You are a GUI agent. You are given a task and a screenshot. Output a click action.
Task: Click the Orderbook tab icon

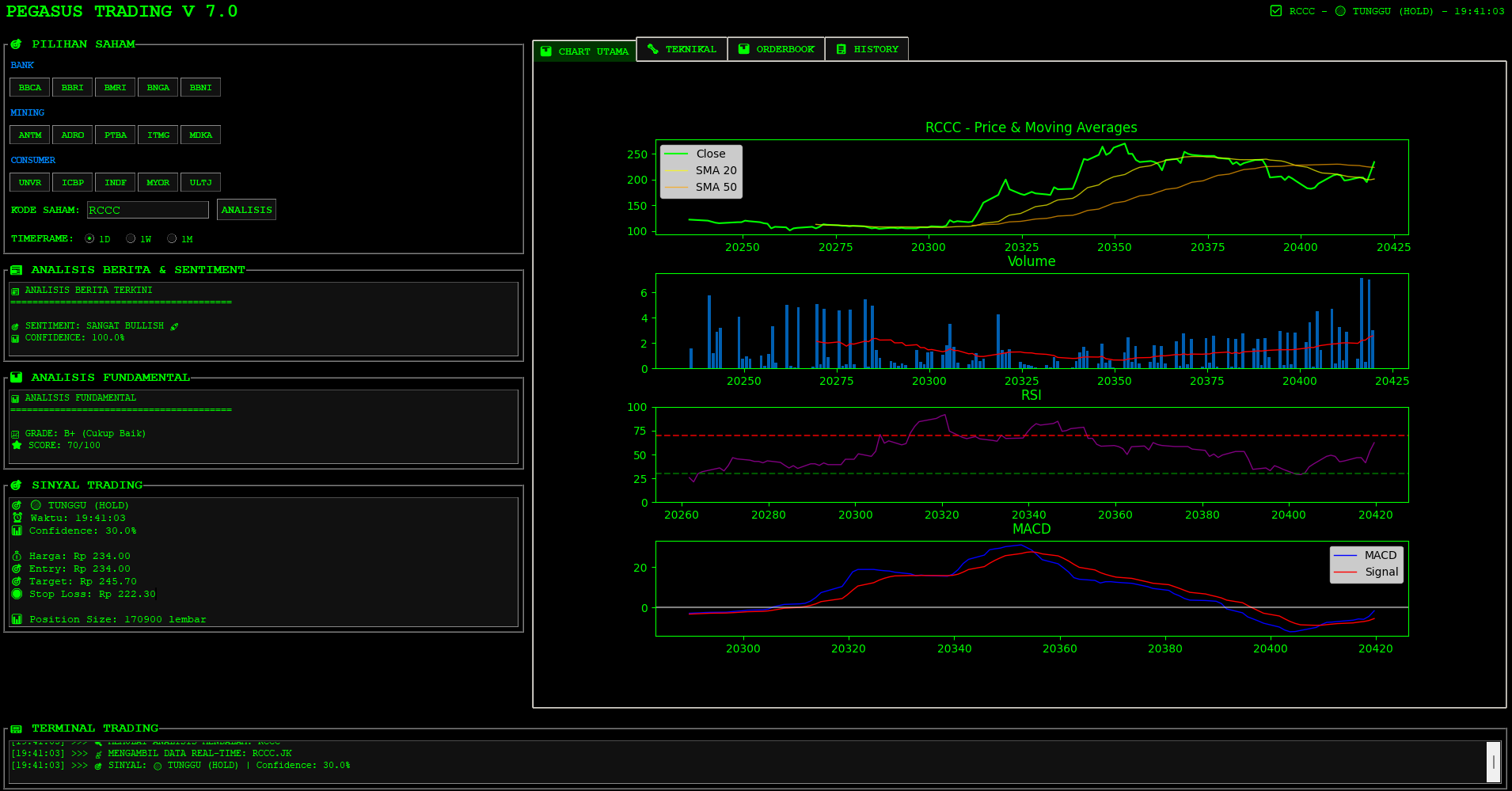tap(743, 49)
